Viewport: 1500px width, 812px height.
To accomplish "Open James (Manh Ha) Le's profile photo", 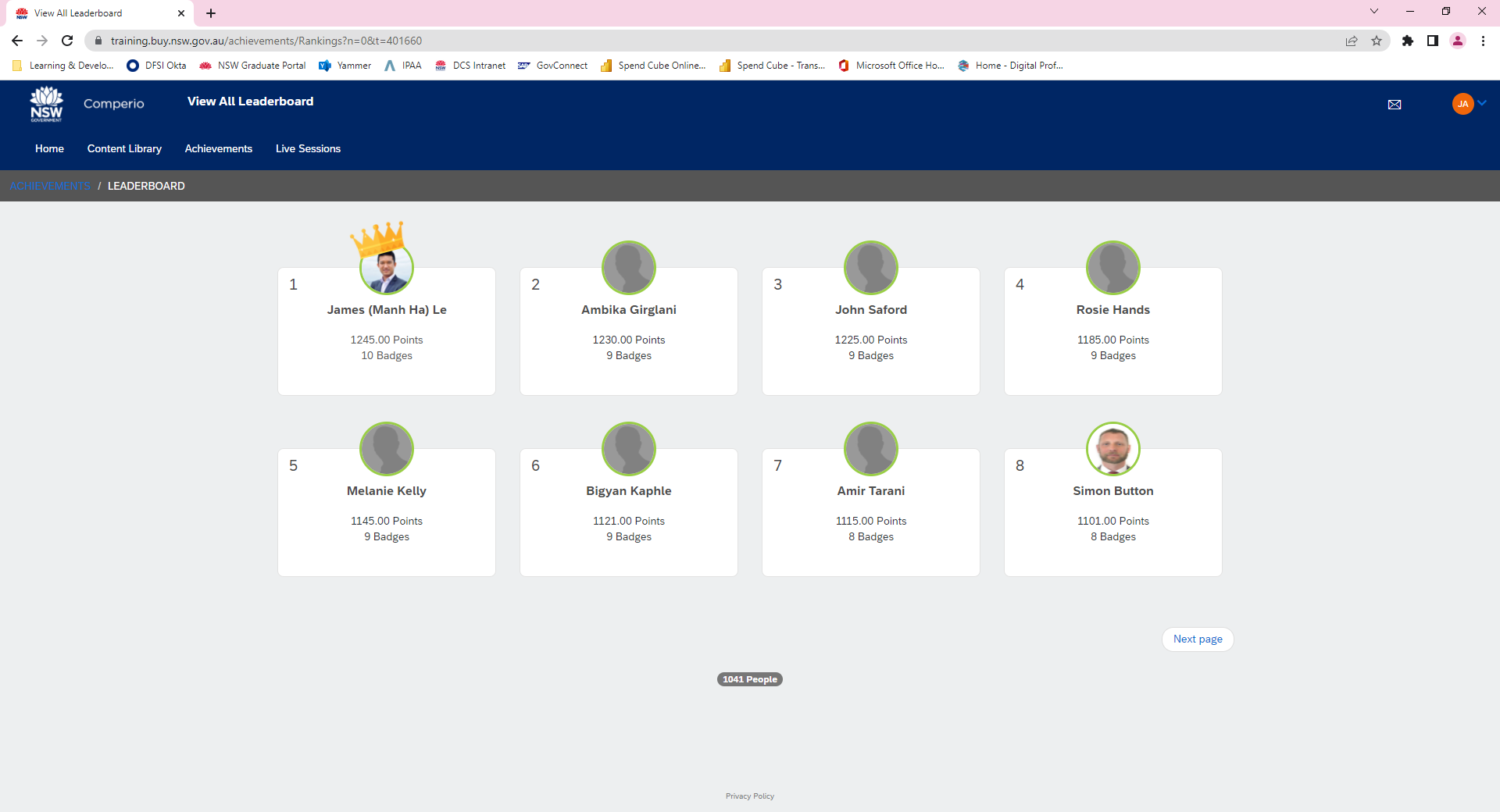I will [x=387, y=269].
